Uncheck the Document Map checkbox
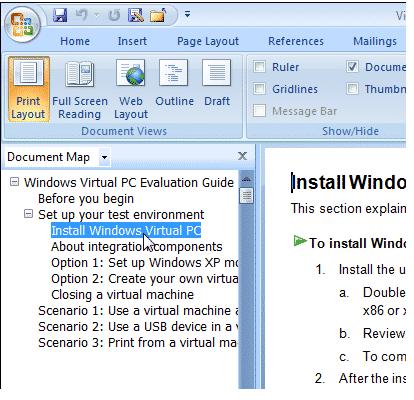Screen dimensions: 414x400 352,67
